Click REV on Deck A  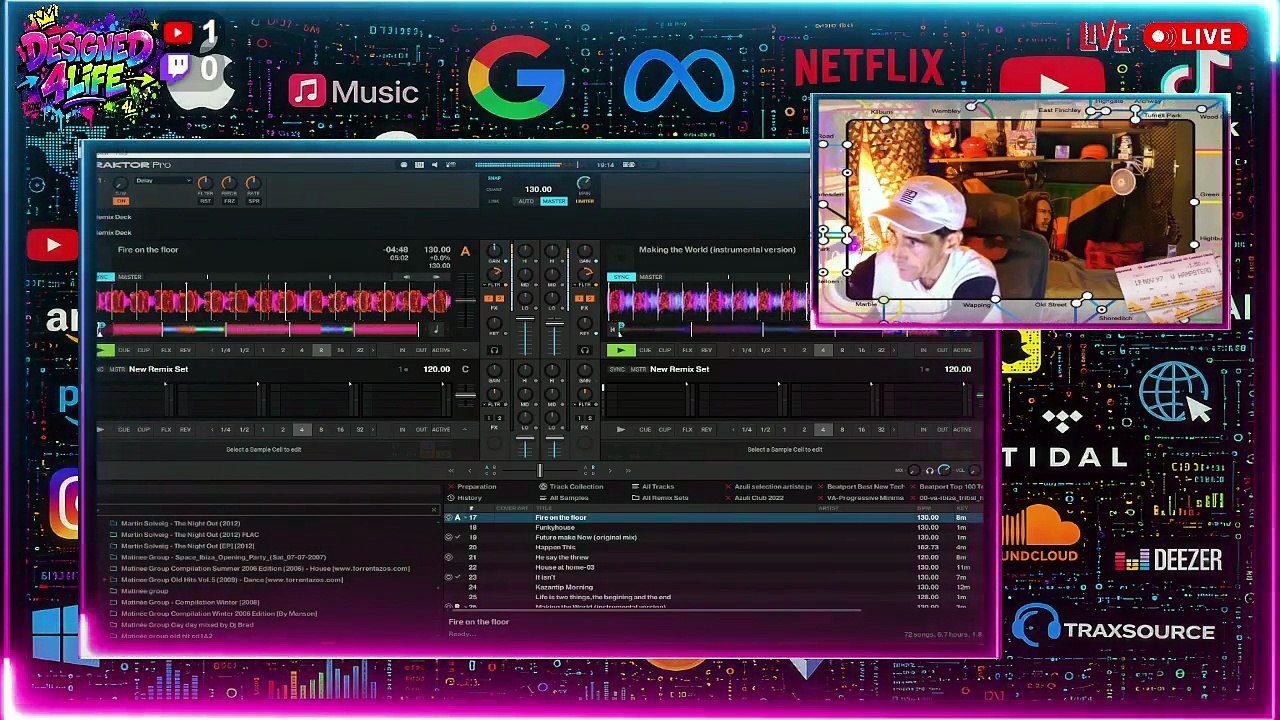(x=186, y=350)
